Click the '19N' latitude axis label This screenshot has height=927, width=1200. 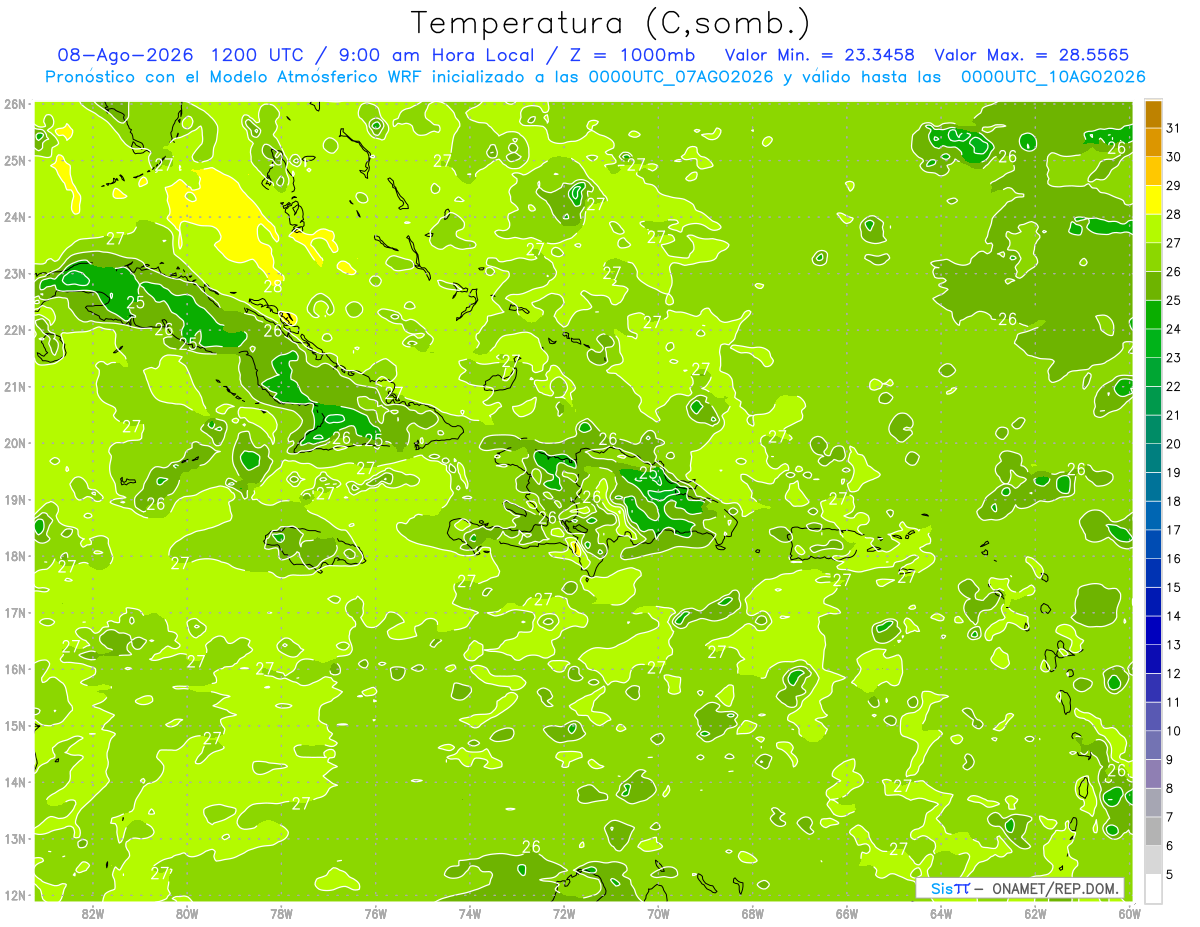tap(15, 499)
